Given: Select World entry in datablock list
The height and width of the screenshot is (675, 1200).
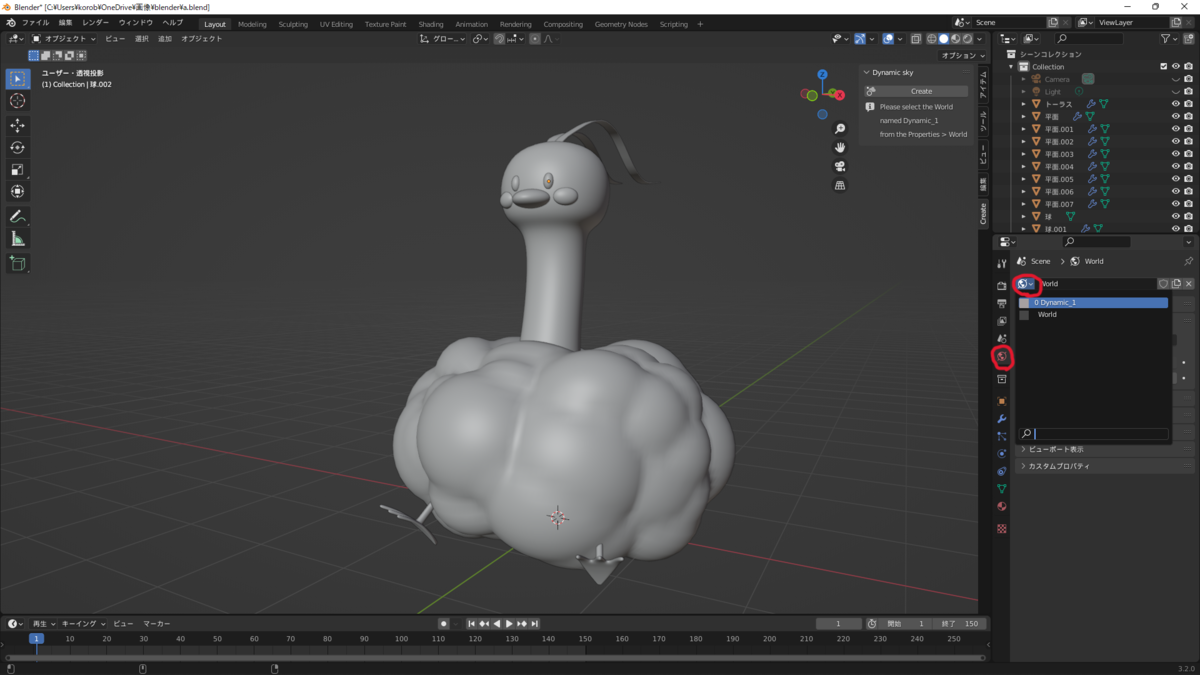Looking at the screenshot, I should tap(1093, 314).
